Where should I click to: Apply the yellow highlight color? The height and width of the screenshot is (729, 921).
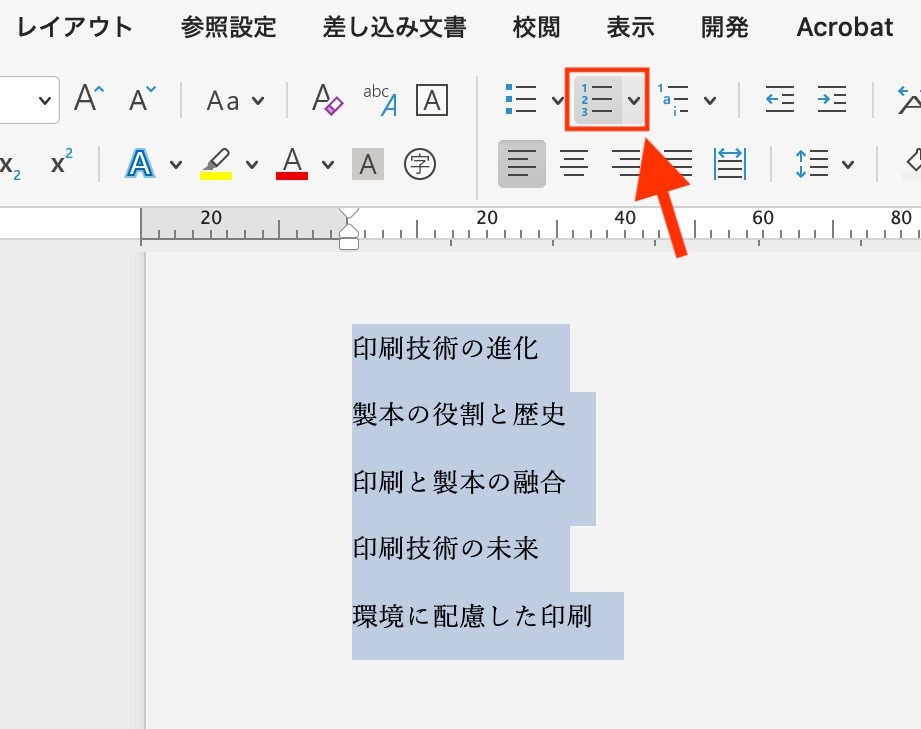pyautogui.click(x=216, y=163)
